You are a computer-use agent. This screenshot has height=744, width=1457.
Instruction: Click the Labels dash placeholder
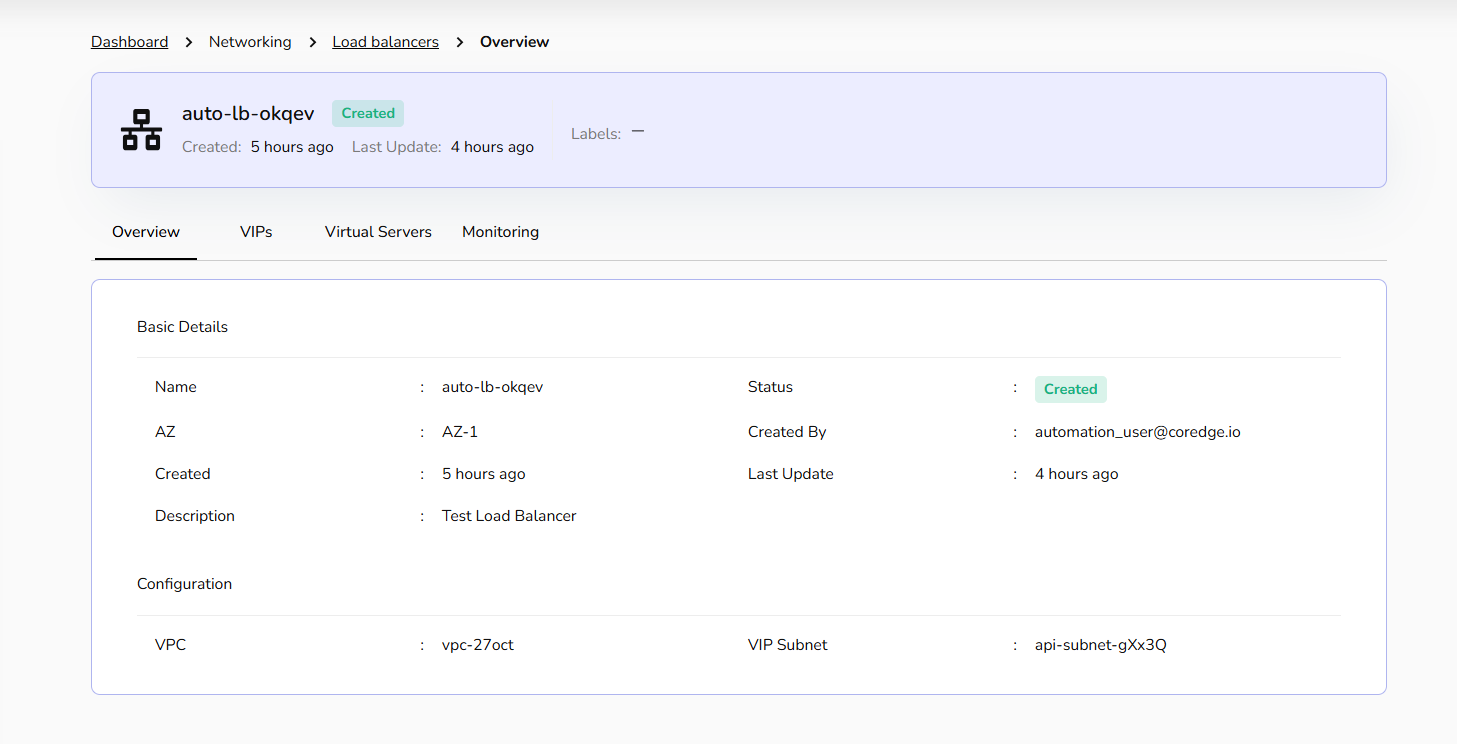[x=637, y=132]
